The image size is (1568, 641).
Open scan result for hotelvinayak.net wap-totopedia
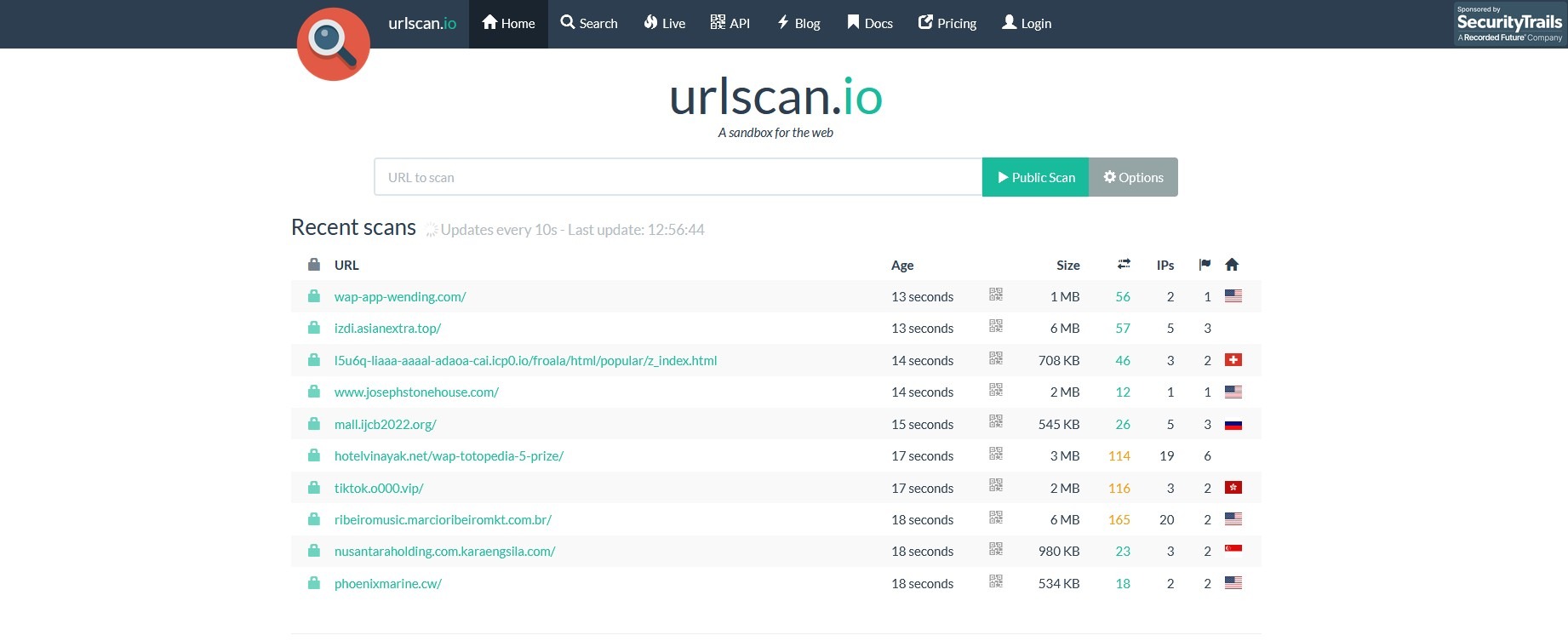[449, 455]
